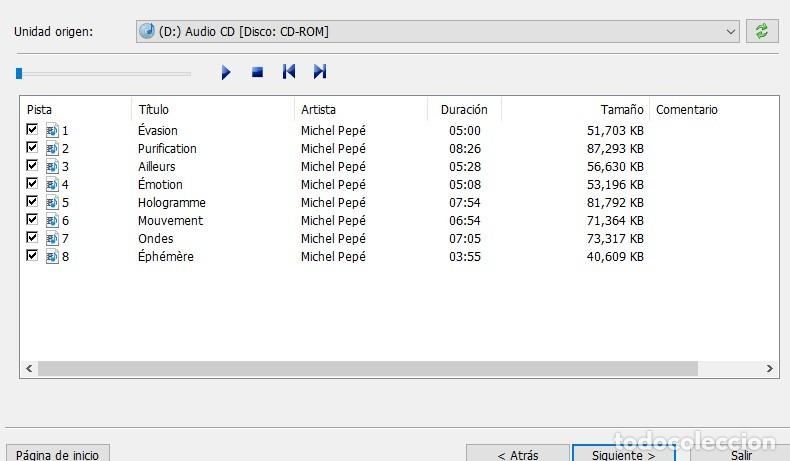Click size 51,703 KB of Évasion
This screenshot has height=461, width=790.
[615, 131]
